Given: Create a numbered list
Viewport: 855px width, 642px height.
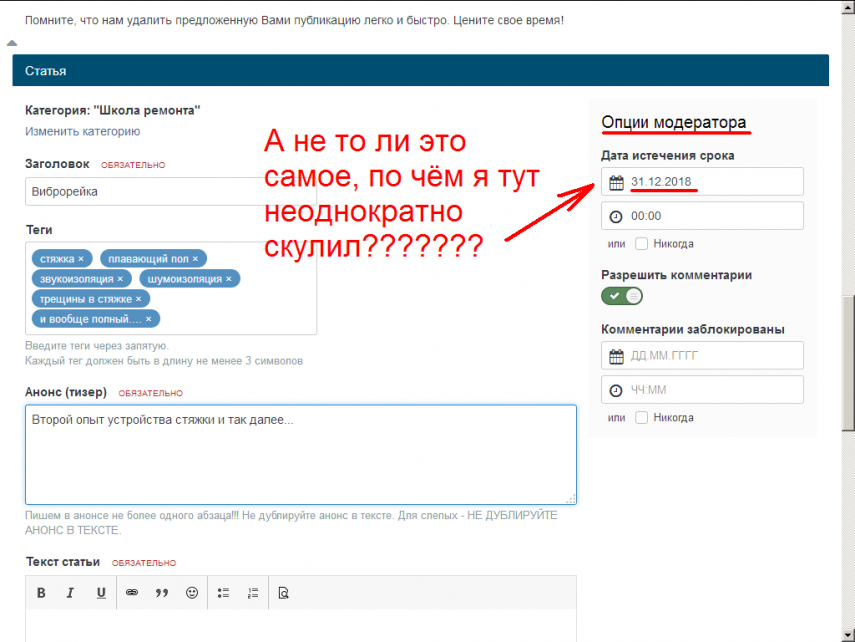Looking at the screenshot, I should tap(253, 593).
